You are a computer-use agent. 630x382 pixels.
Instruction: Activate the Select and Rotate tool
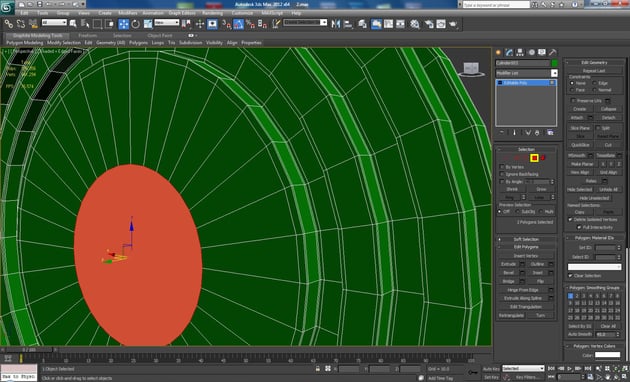[x=136, y=24]
